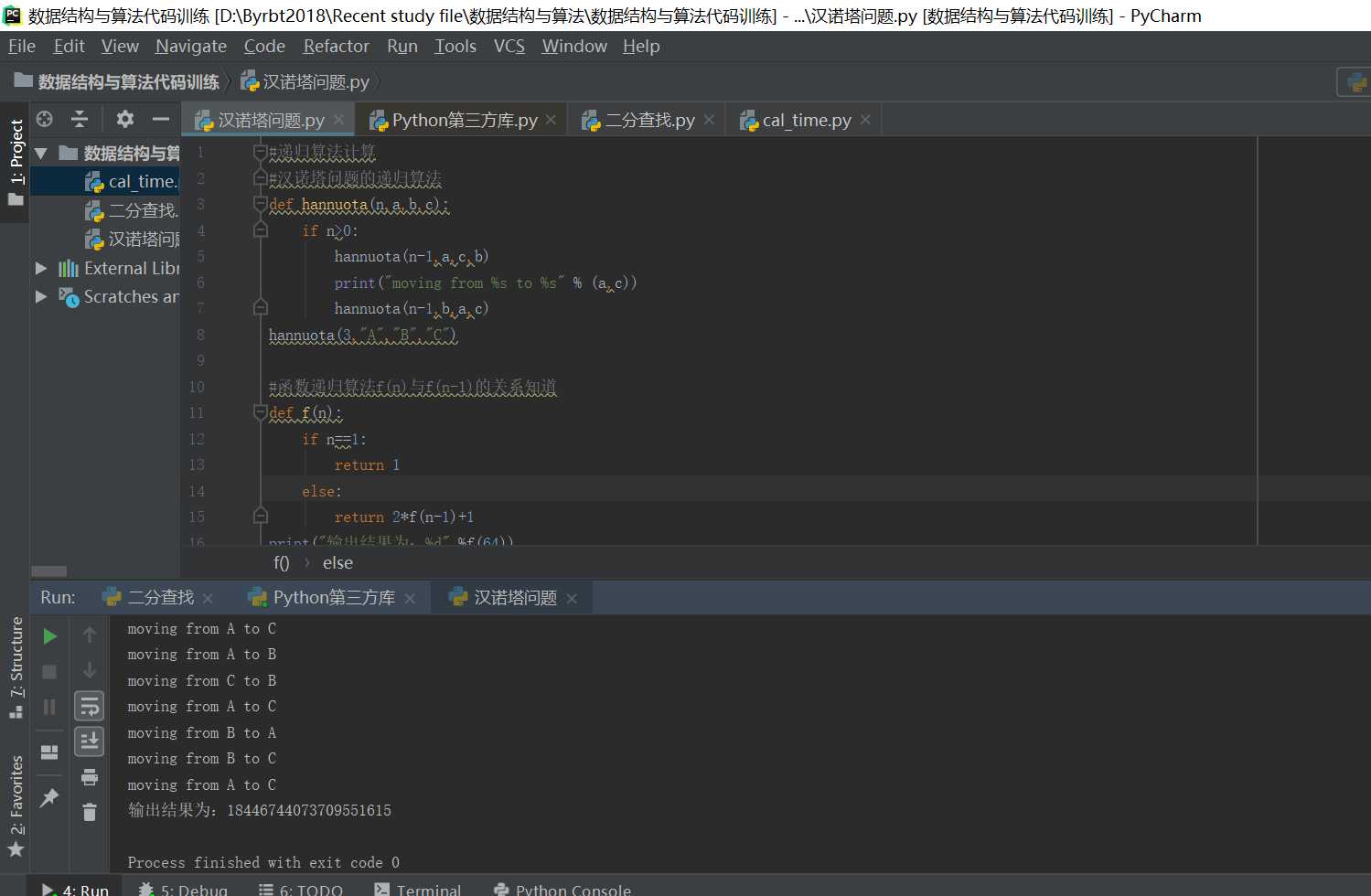Place cursor on line 14 else statement

pyautogui.click(x=321, y=491)
